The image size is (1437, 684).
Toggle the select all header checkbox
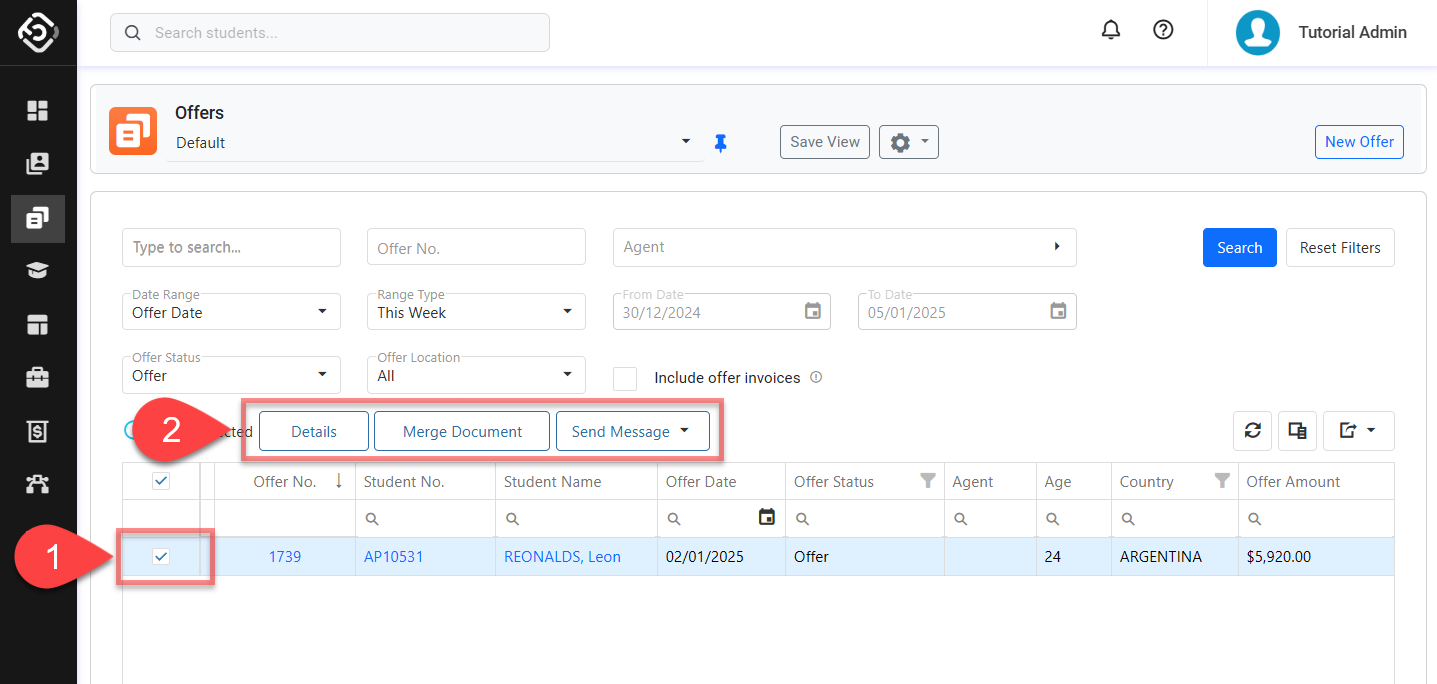(x=161, y=481)
